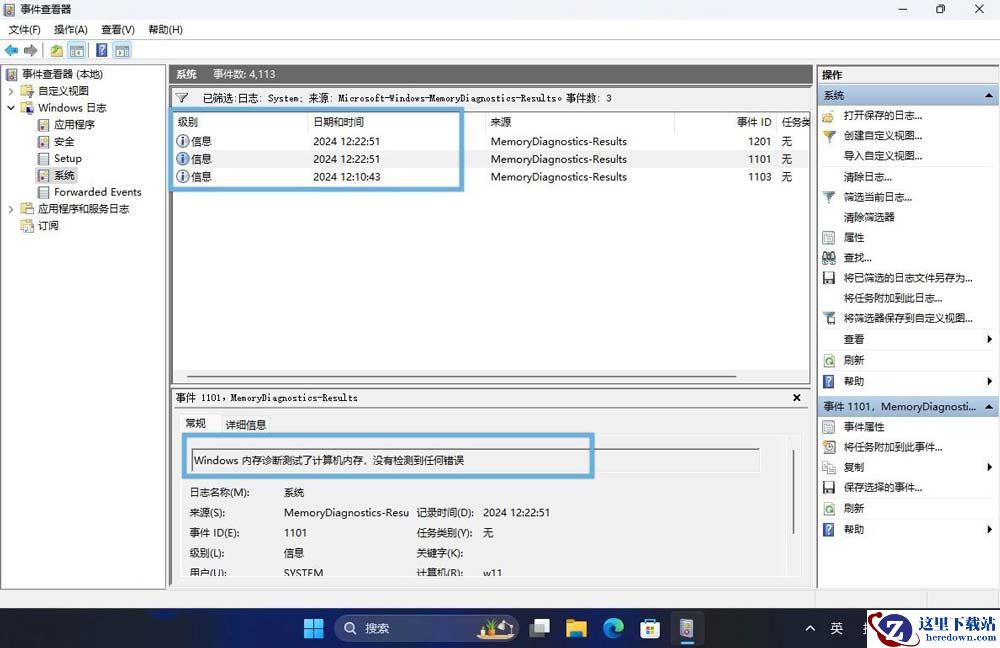
Task: Select the event row with ID 1101
Action: click(490, 159)
